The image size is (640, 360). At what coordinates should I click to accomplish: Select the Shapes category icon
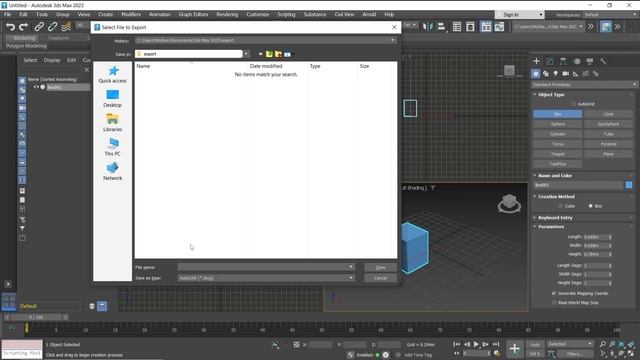tap(546, 73)
